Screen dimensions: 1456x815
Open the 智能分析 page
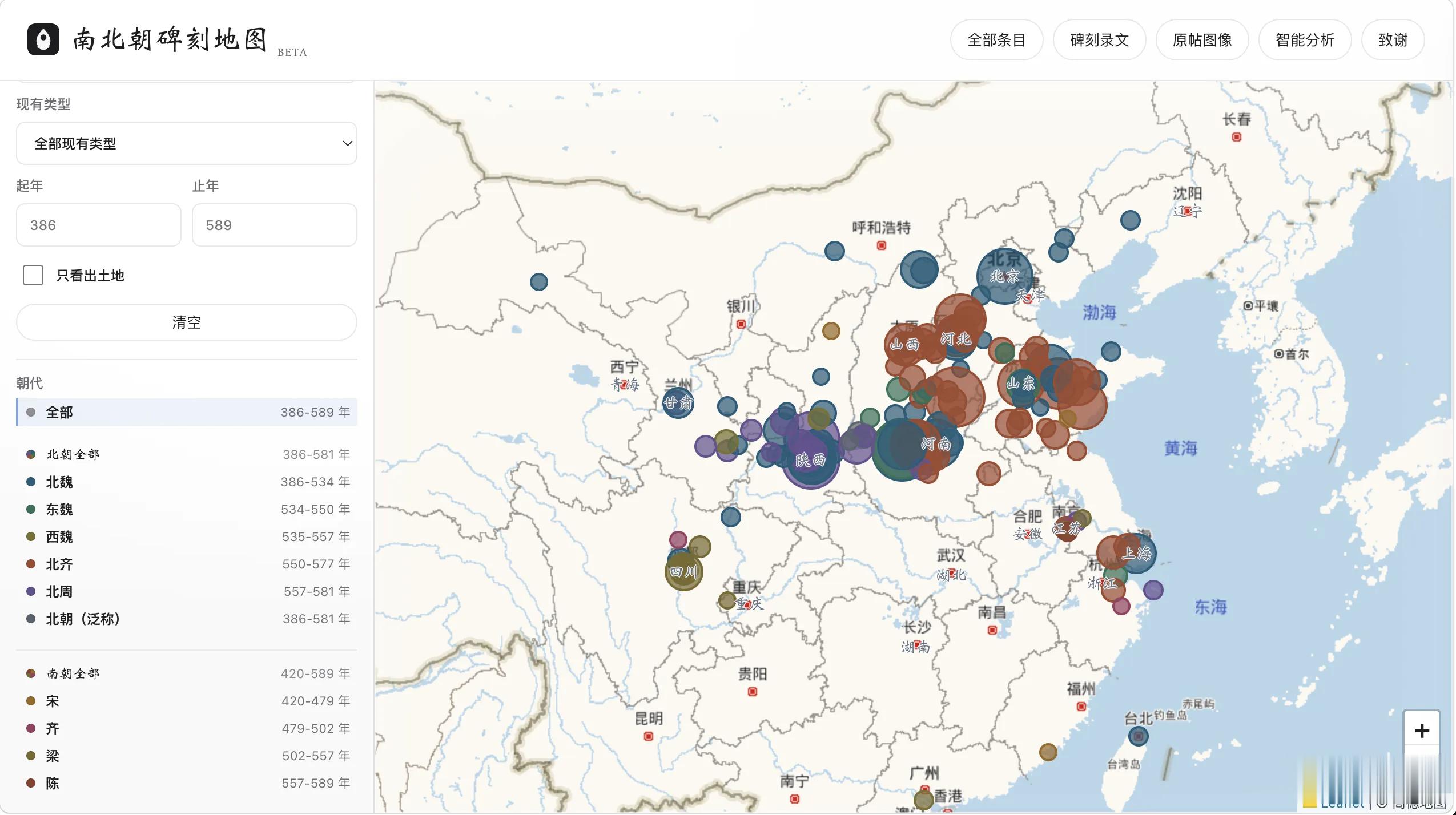click(x=1305, y=40)
